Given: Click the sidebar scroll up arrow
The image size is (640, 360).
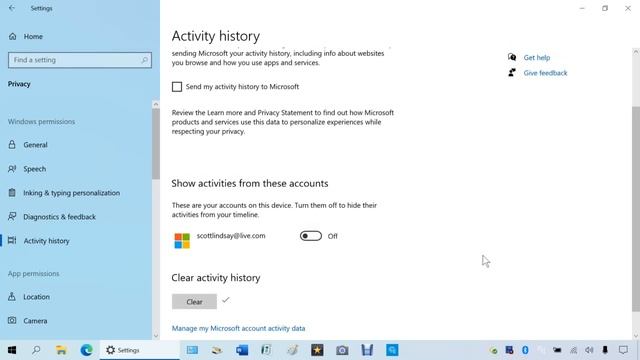Looking at the screenshot, I should click(156, 104).
